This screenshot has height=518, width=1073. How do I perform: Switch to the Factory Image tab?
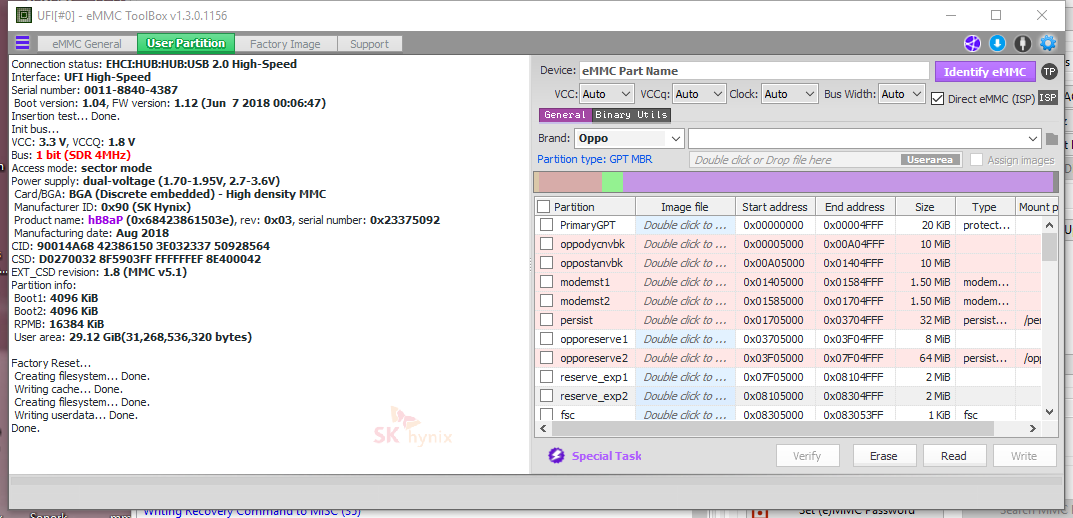[285, 44]
